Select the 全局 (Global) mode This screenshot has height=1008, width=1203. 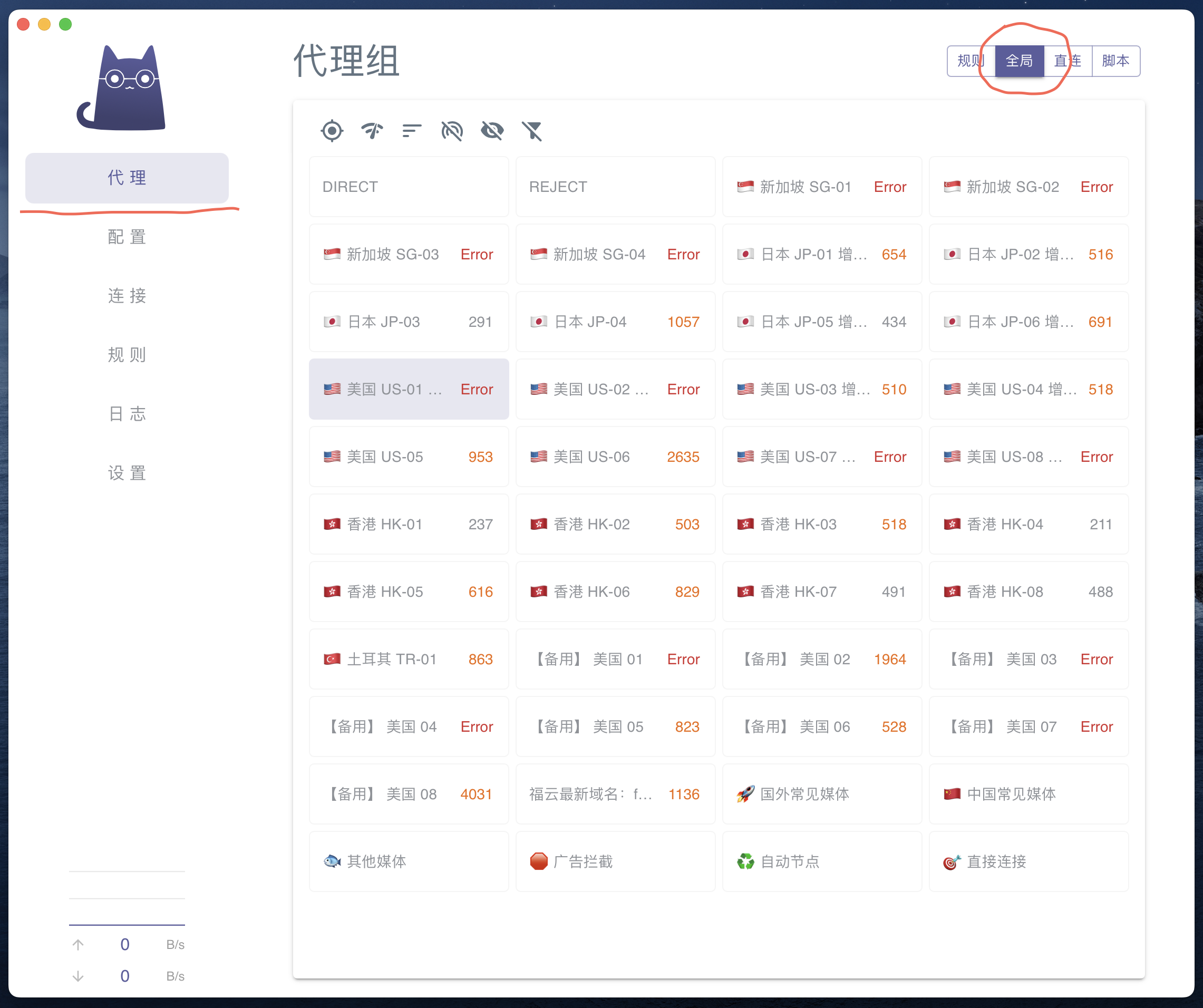tap(1019, 61)
